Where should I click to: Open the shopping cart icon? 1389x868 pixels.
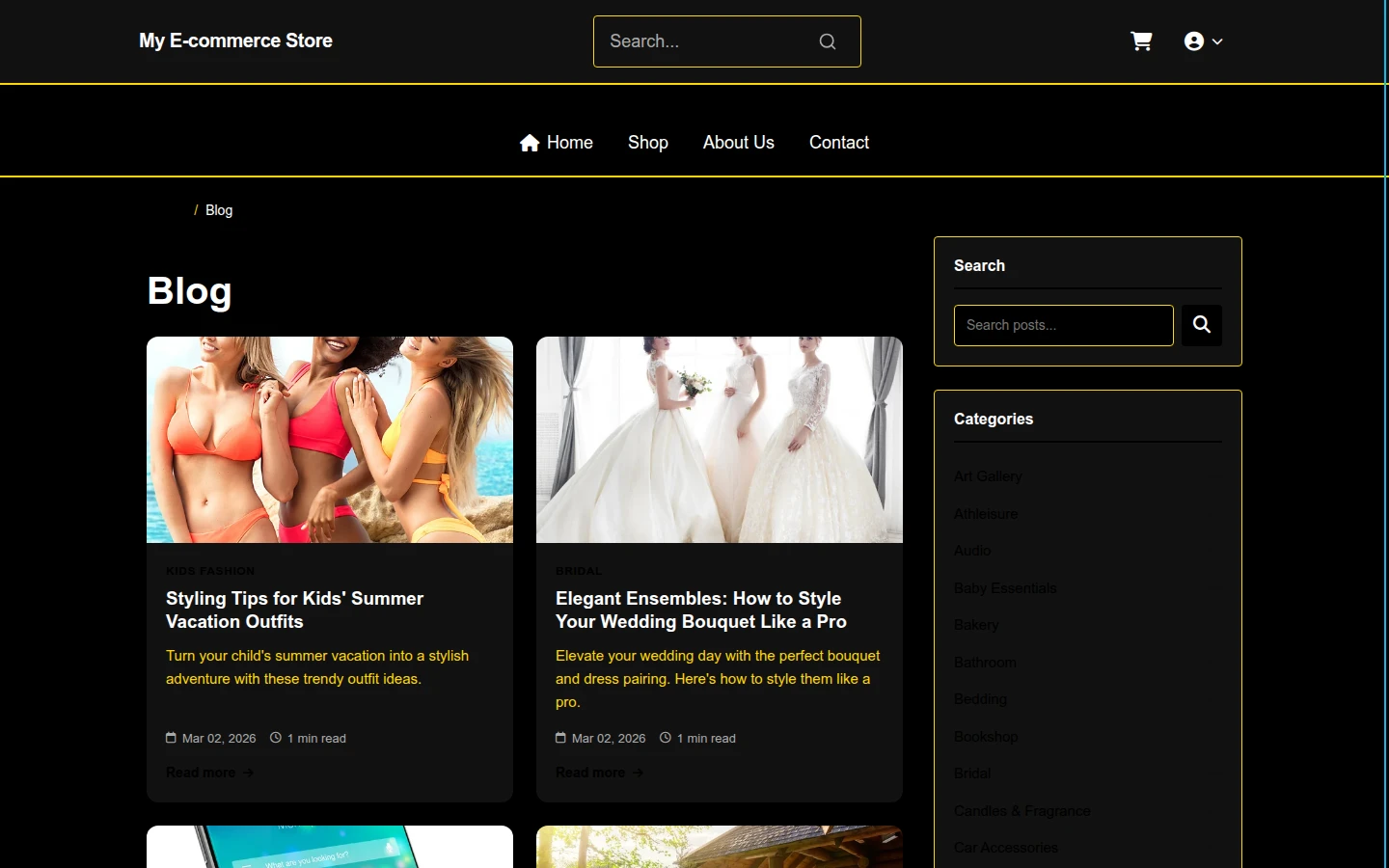(x=1141, y=41)
